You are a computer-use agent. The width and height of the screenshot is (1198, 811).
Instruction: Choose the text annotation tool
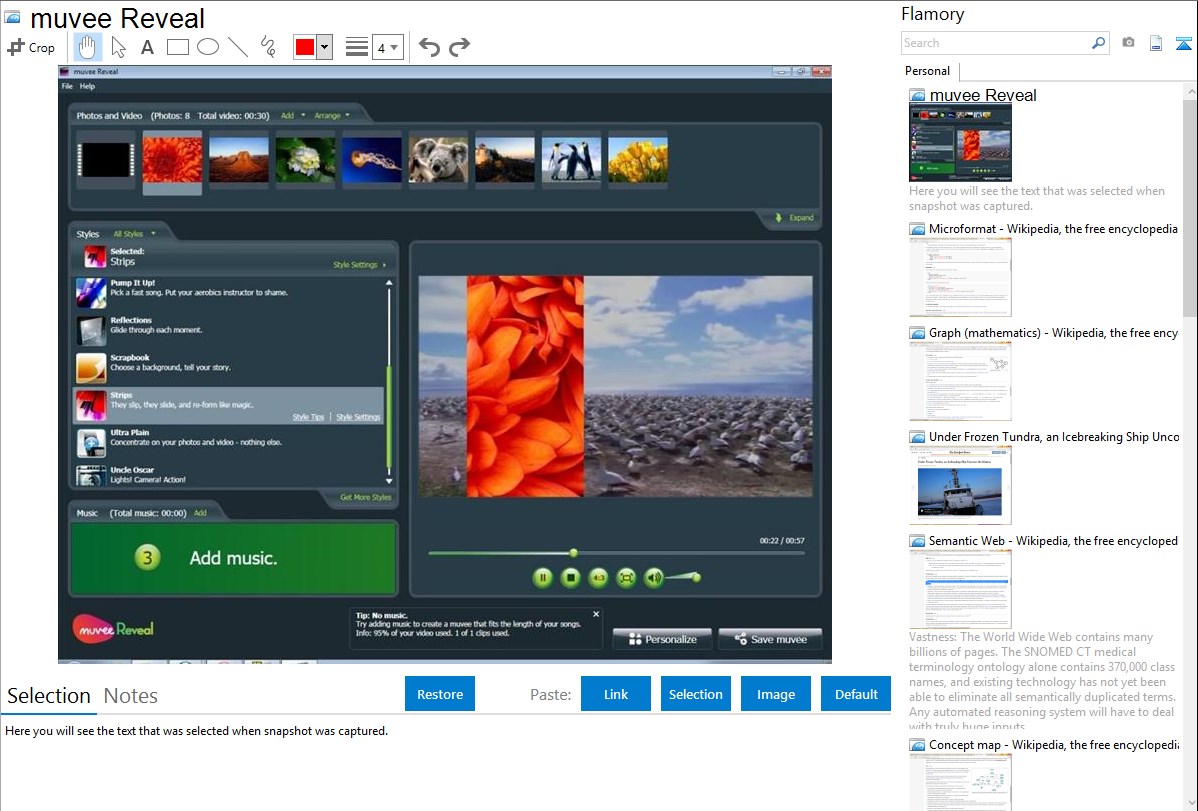tap(147, 47)
